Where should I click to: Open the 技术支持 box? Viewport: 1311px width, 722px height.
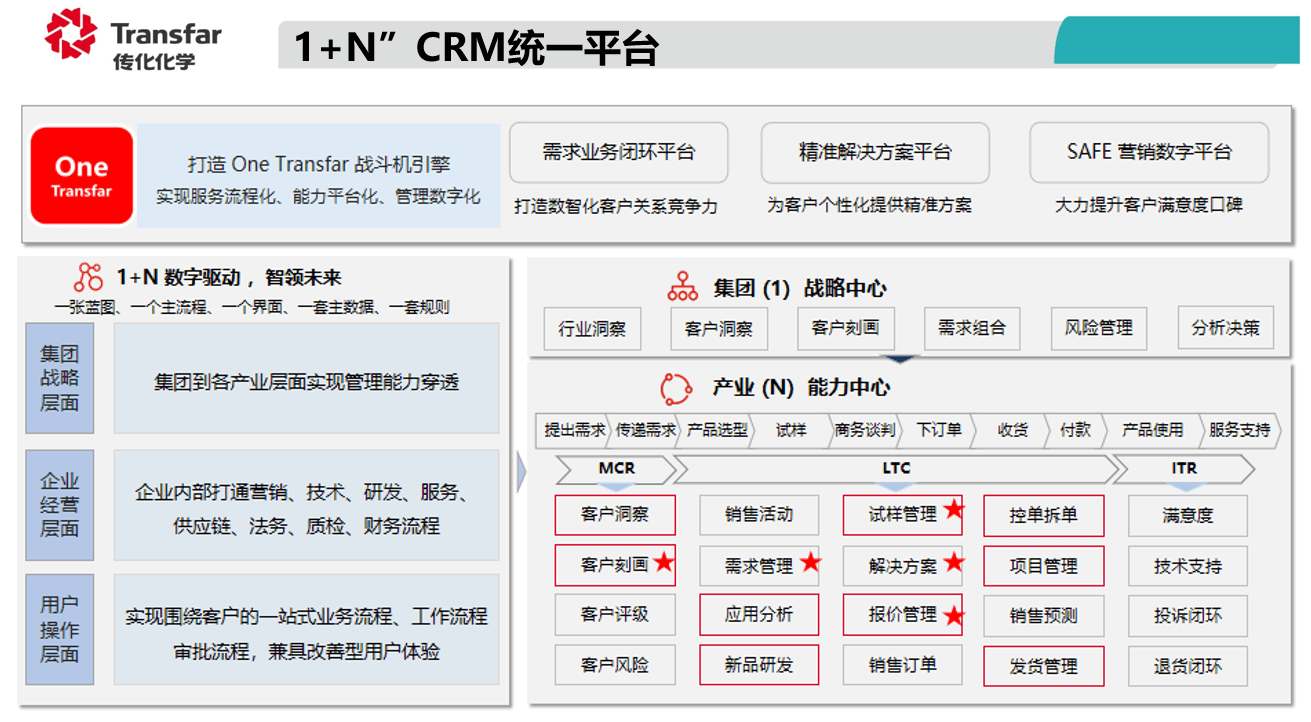click(x=1188, y=566)
